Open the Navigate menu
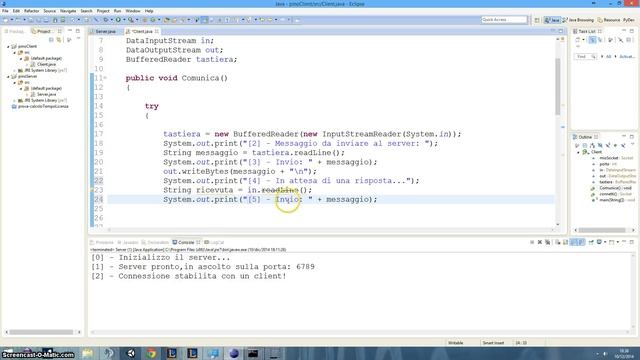 click(68, 11)
